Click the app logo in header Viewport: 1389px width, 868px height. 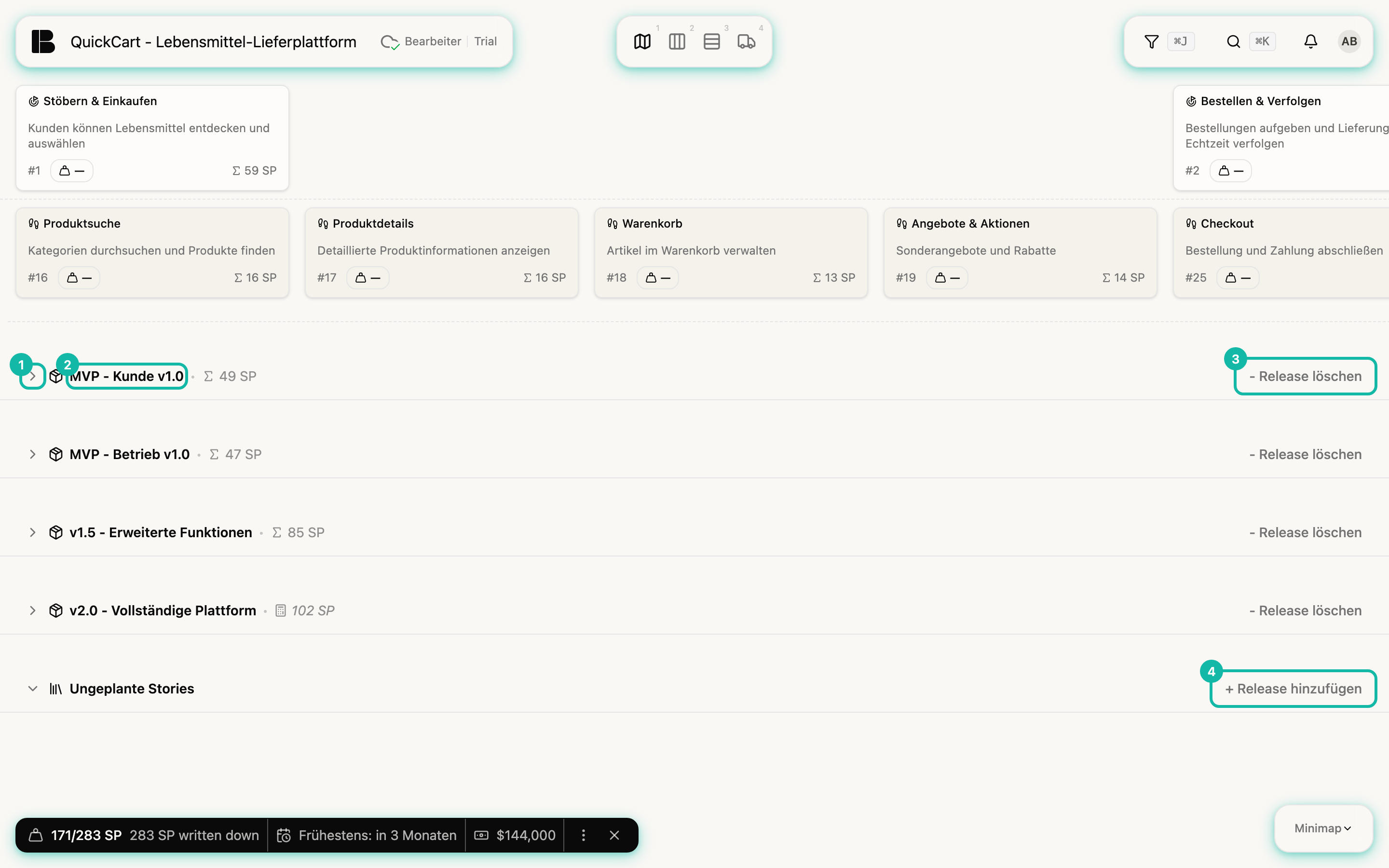pyautogui.click(x=43, y=41)
